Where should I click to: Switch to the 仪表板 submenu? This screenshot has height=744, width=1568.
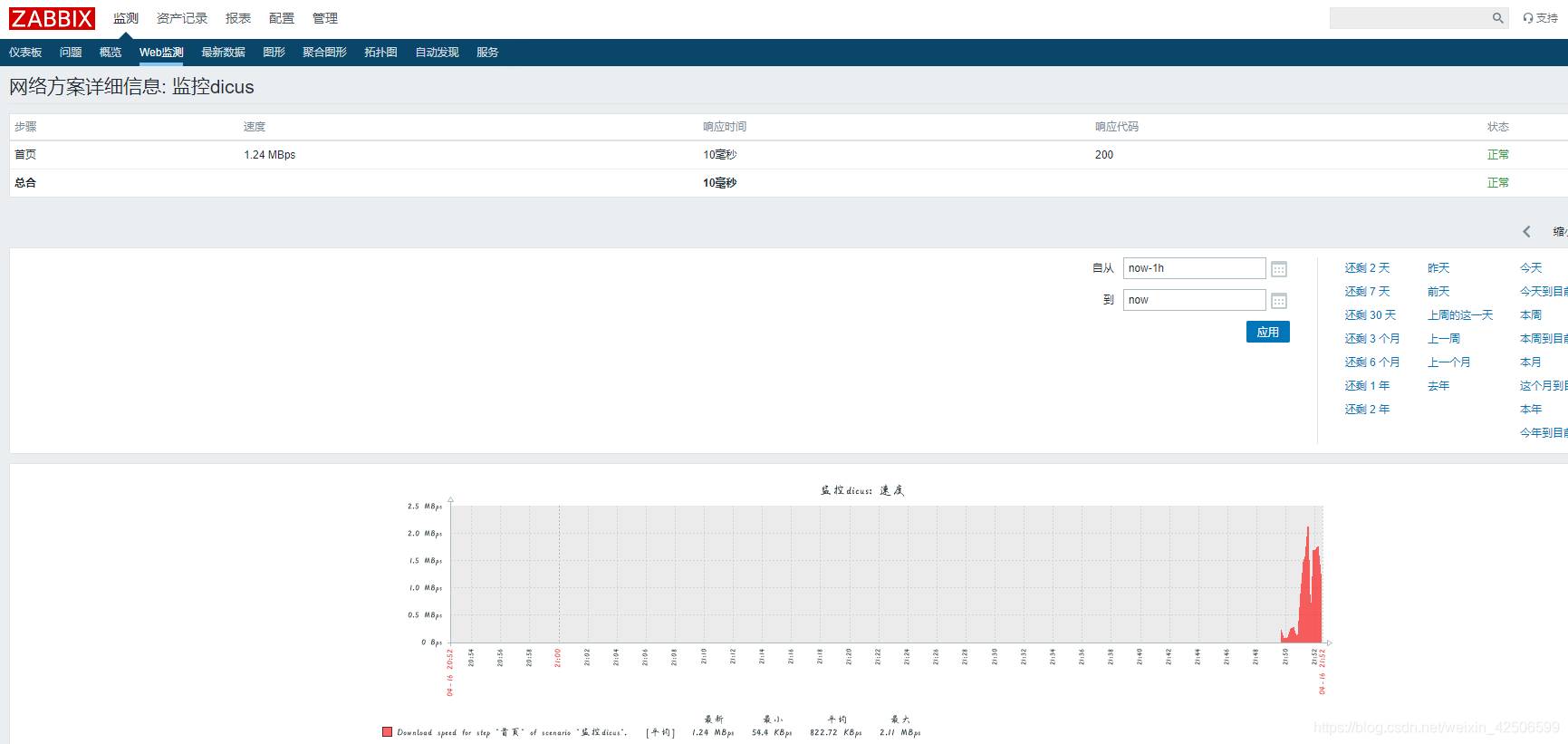(x=25, y=53)
